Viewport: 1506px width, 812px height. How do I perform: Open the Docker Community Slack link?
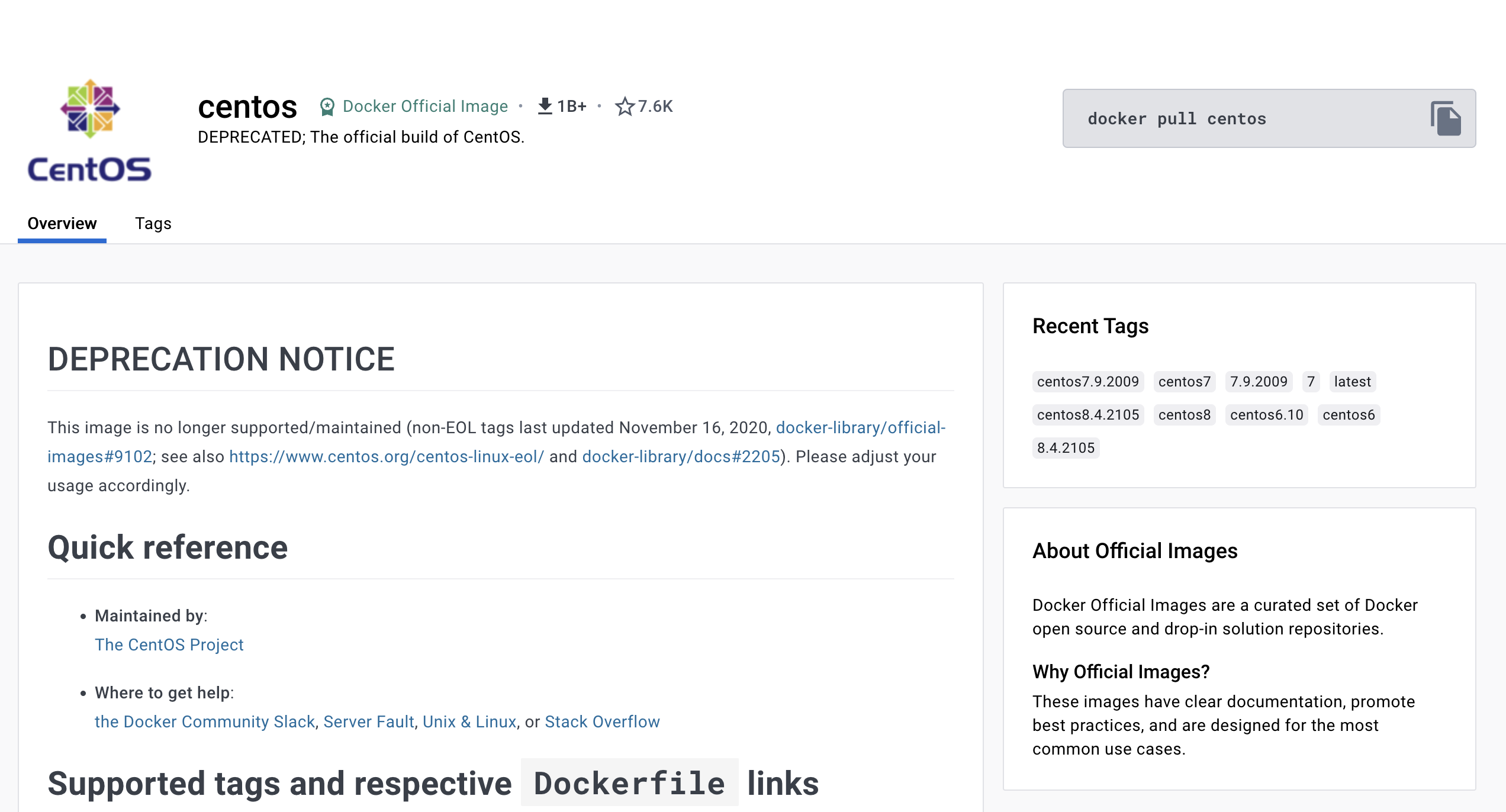pyautogui.click(x=205, y=721)
